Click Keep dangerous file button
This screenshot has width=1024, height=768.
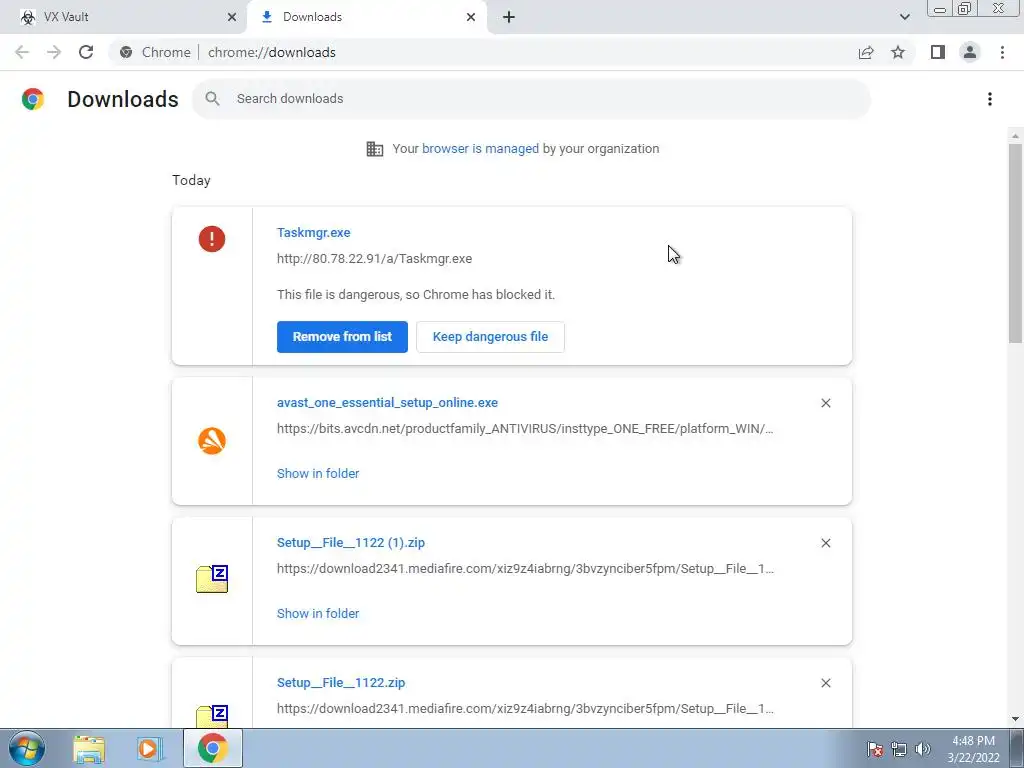click(x=490, y=337)
